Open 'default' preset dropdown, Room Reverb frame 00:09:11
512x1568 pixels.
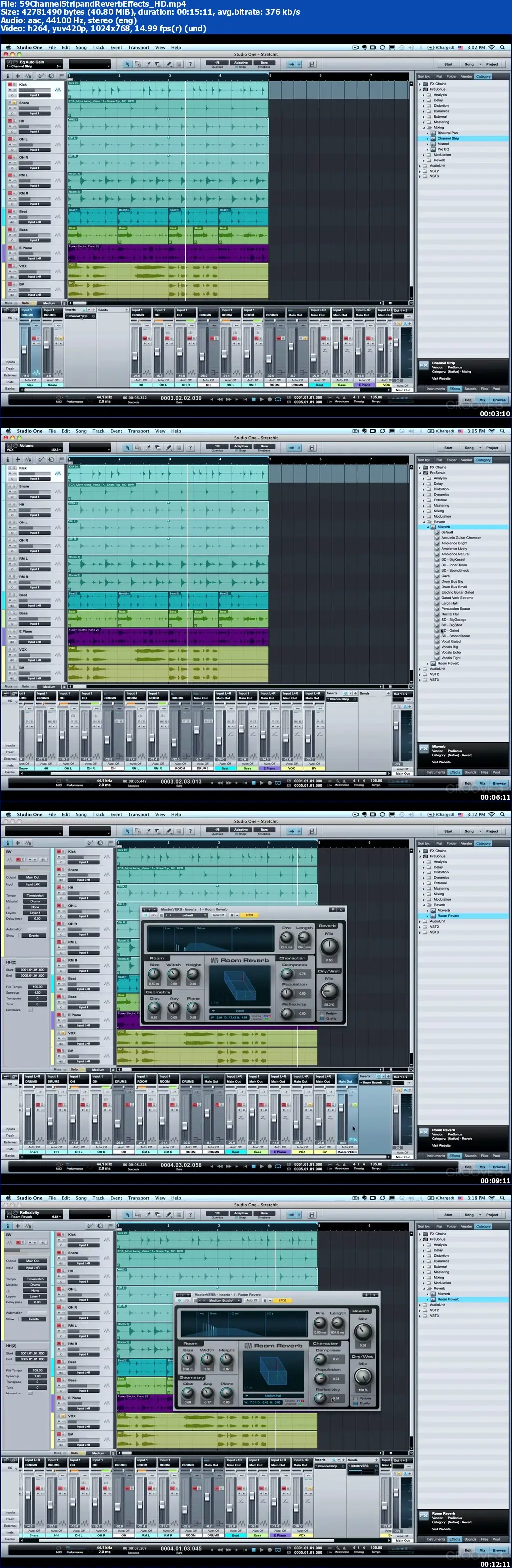coord(187,915)
